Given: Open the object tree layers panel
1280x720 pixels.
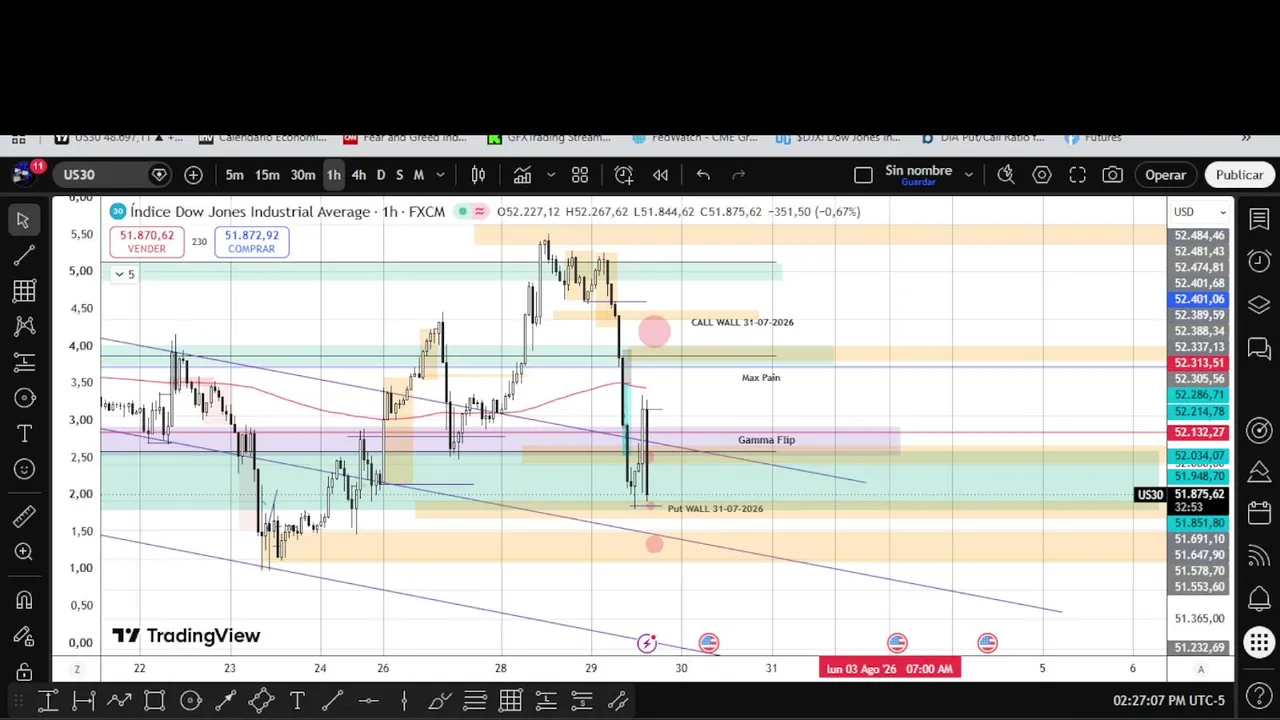Looking at the screenshot, I should click(x=1259, y=305).
